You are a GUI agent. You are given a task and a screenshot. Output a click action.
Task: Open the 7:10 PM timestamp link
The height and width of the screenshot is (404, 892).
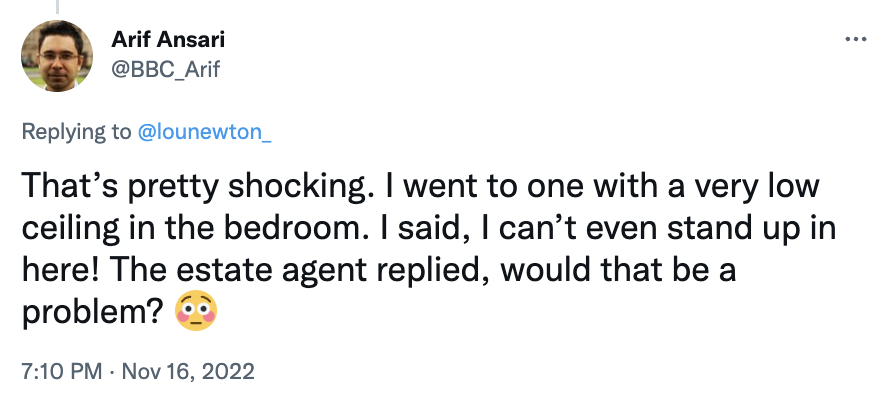(62, 372)
